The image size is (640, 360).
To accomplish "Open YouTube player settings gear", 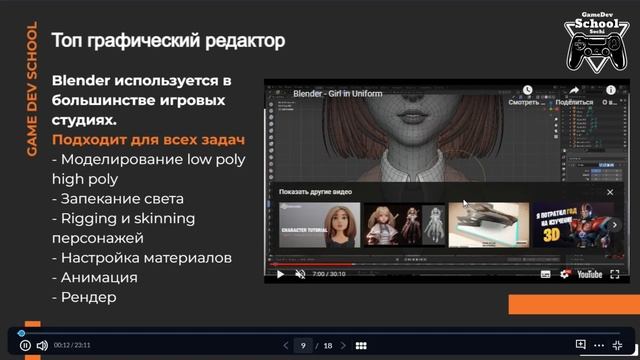I will (565, 274).
